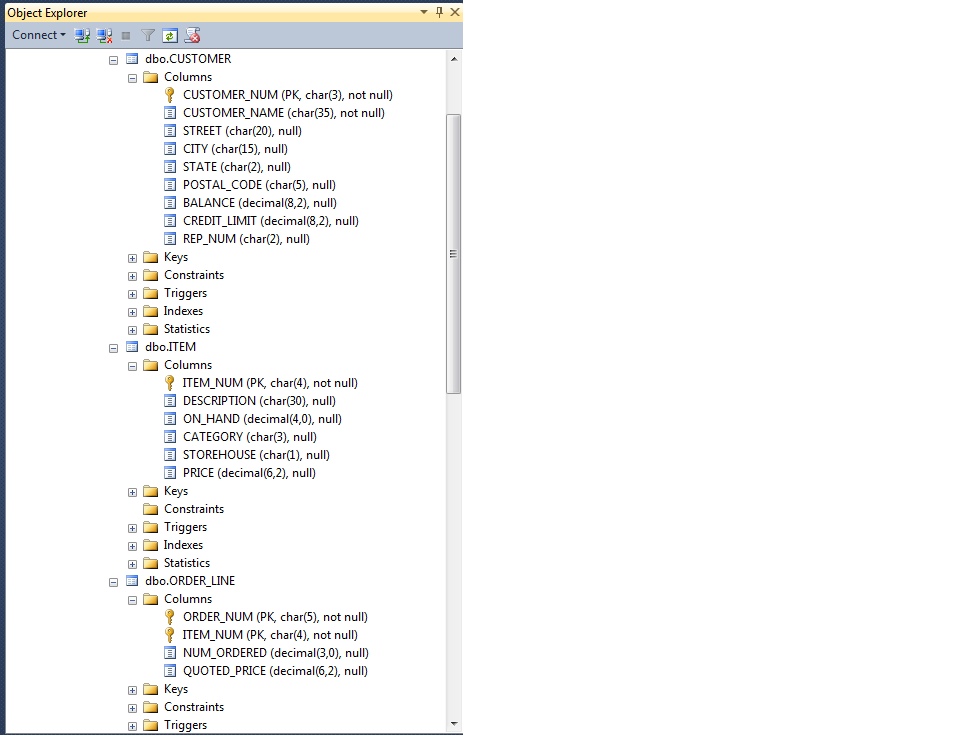Collapse the dbo.CUSTOMER table node
The height and width of the screenshot is (735, 960).
tap(113, 60)
